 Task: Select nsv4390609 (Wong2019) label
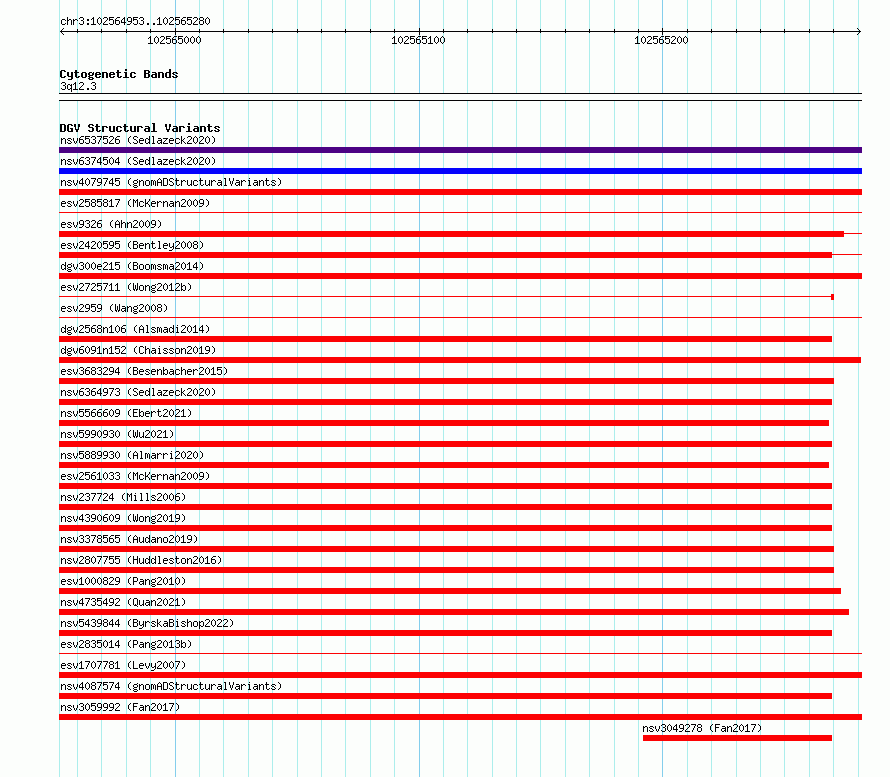click(123, 518)
